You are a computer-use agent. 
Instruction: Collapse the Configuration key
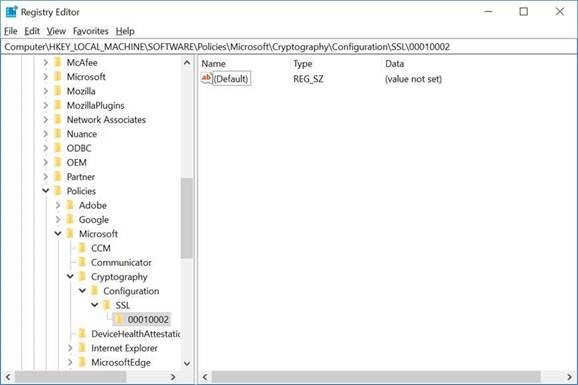pos(83,291)
